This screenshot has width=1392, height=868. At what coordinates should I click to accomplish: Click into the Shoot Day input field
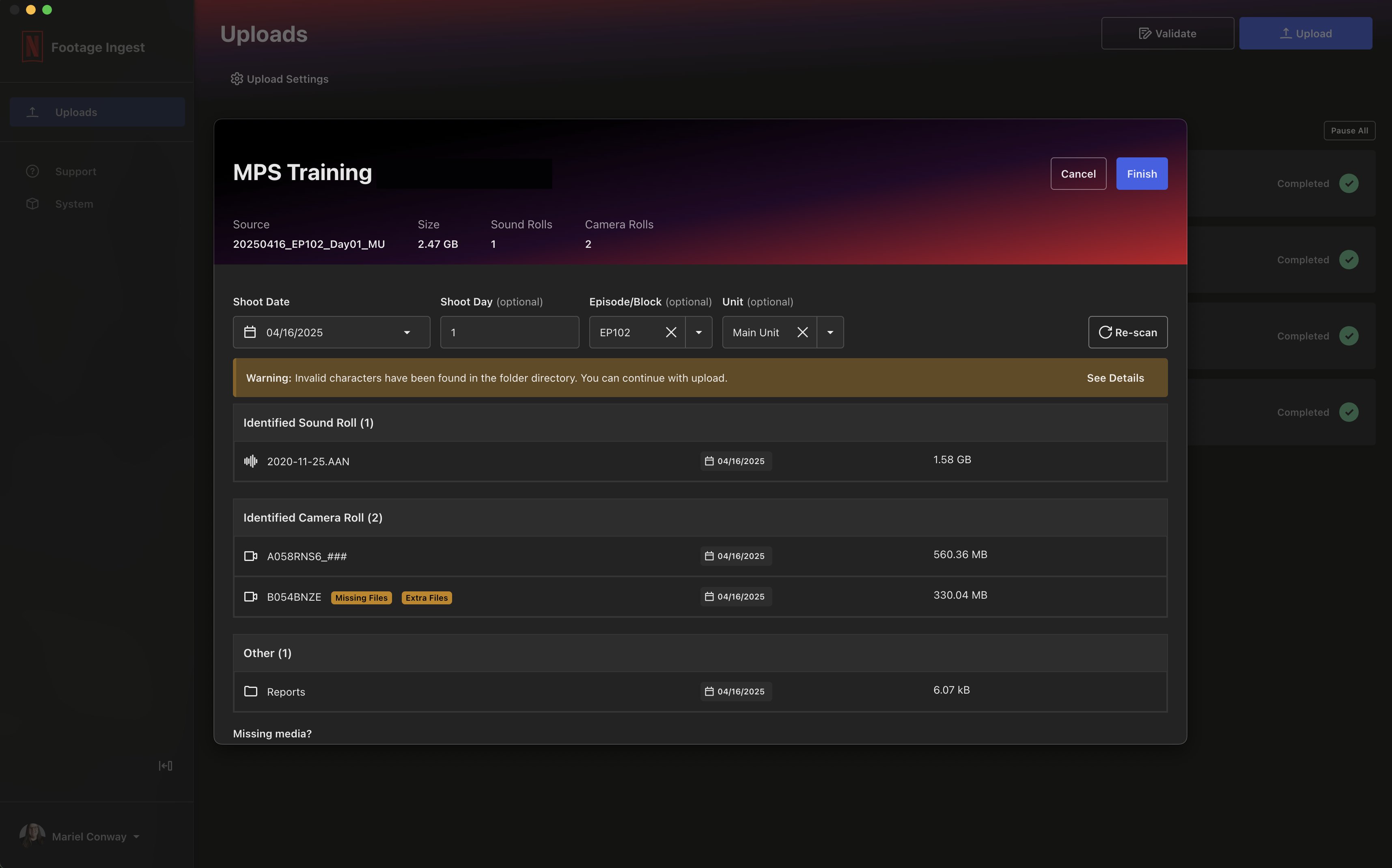pyautogui.click(x=509, y=332)
